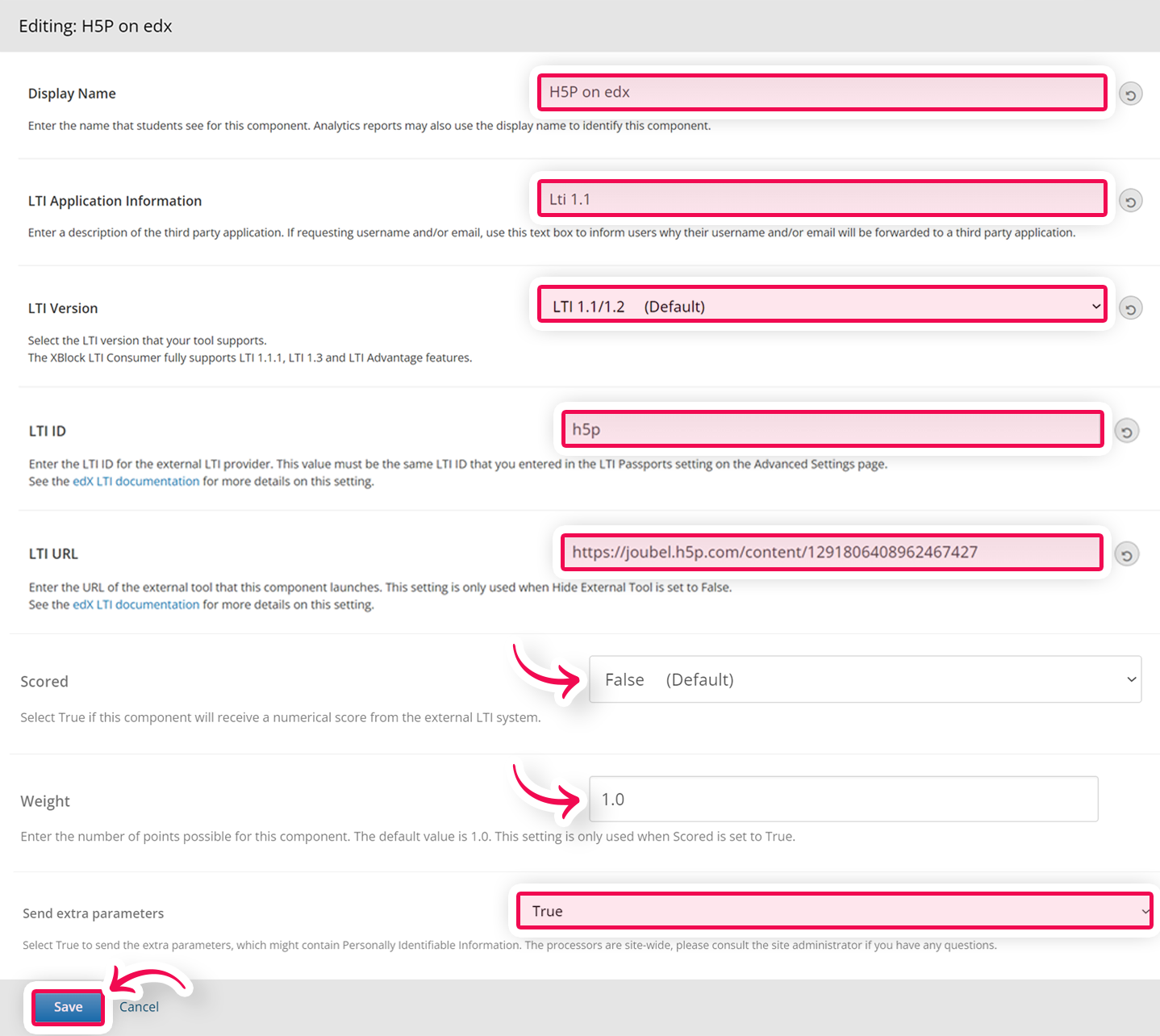This screenshot has height=1036, width=1160.
Task: Open the Scored dropdown
Action: click(x=865, y=679)
